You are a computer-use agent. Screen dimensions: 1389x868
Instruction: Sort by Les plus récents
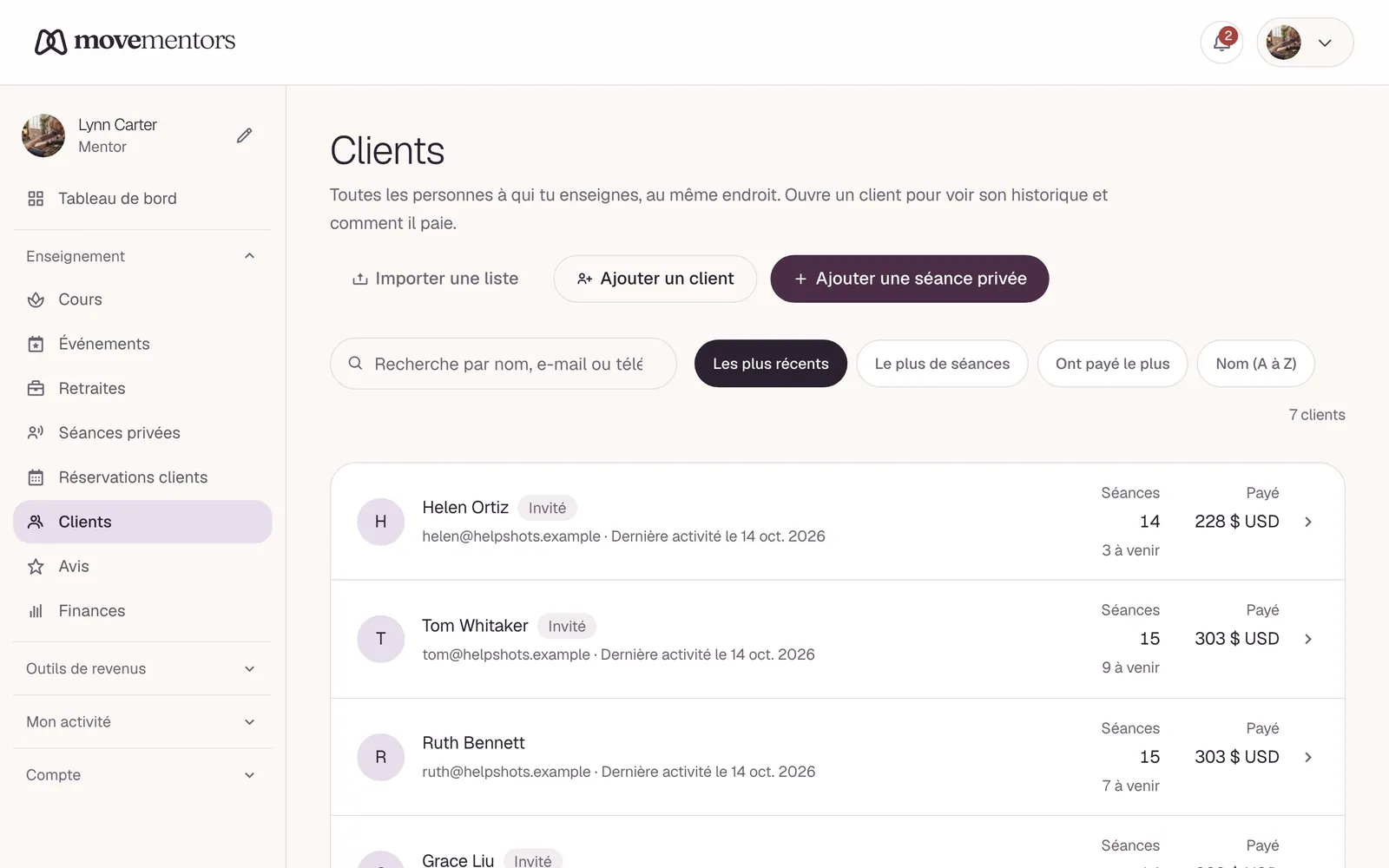coord(771,364)
